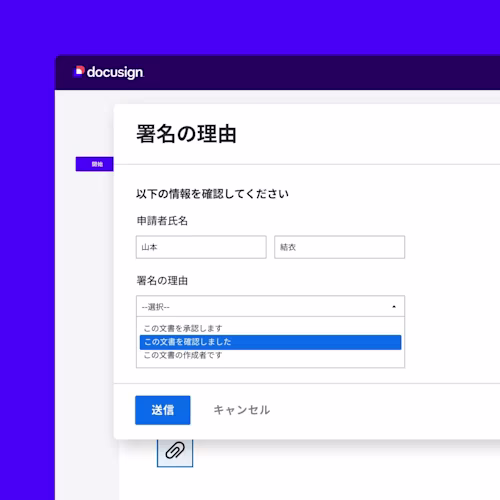Screen dimensions: 500x500
Task: Click the given name field containing 結衣
Action: coord(339,247)
